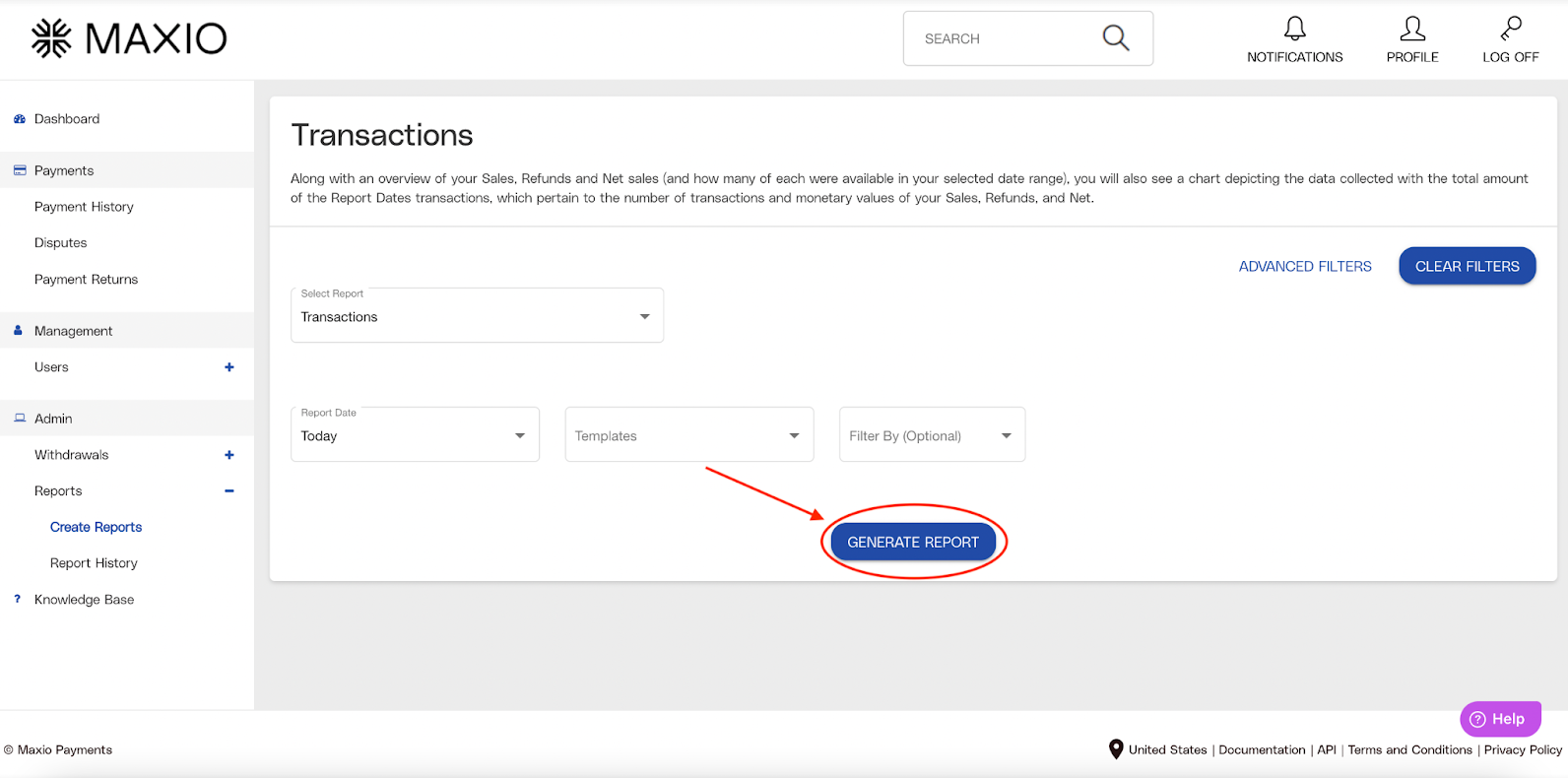
Task: Open the Profile user icon
Action: pos(1412,29)
